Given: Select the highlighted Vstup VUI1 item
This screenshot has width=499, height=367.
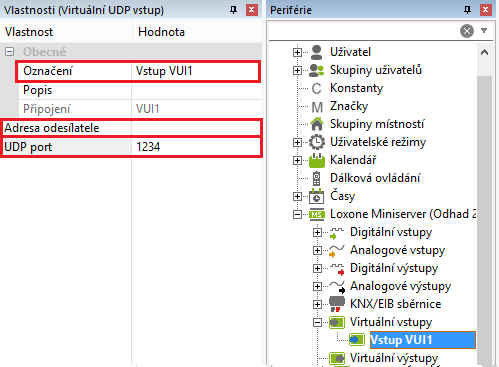Looking at the screenshot, I should pos(423,340).
